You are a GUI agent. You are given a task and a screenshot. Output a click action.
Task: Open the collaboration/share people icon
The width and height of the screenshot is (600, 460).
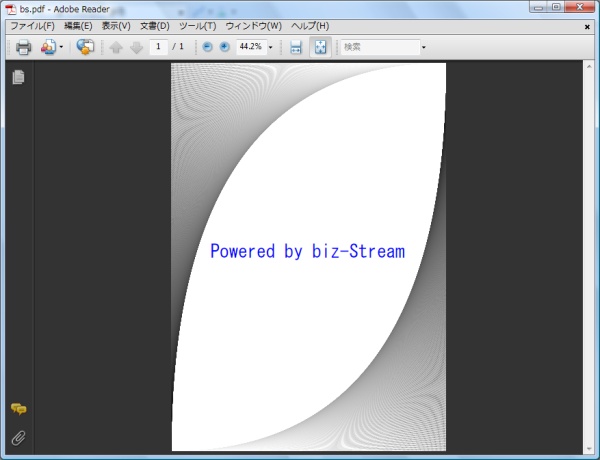coord(49,47)
